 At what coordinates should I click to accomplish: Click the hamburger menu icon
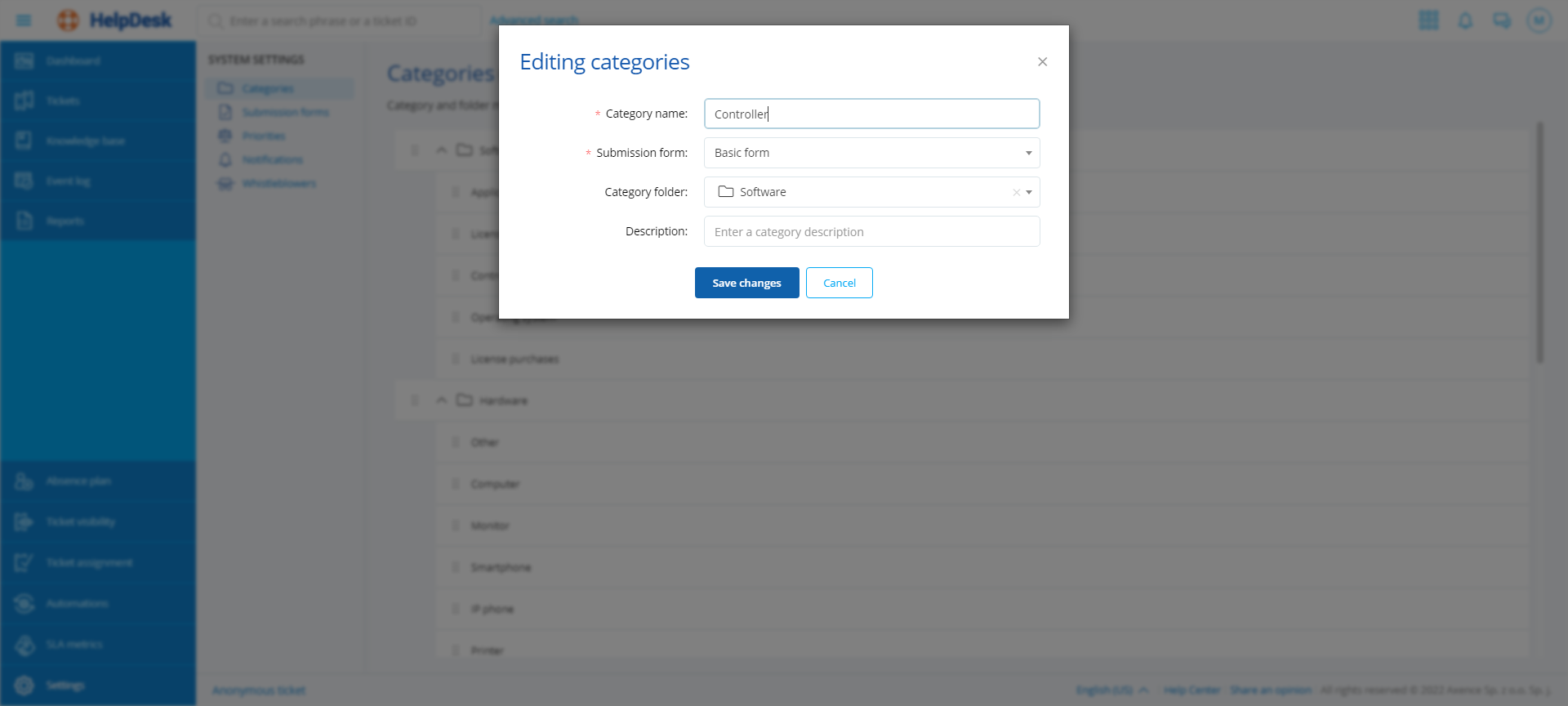tap(24, 20)
